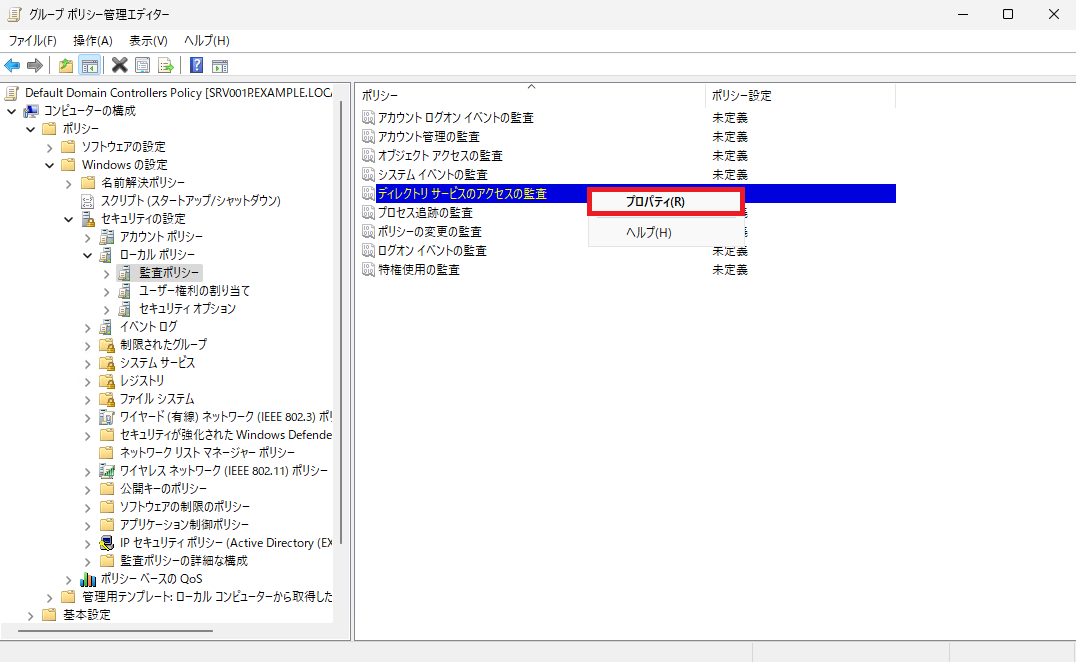Select 制限されたグループ in the tree
Viewport: 1076px width, 662px height.
tap(163, 344)
